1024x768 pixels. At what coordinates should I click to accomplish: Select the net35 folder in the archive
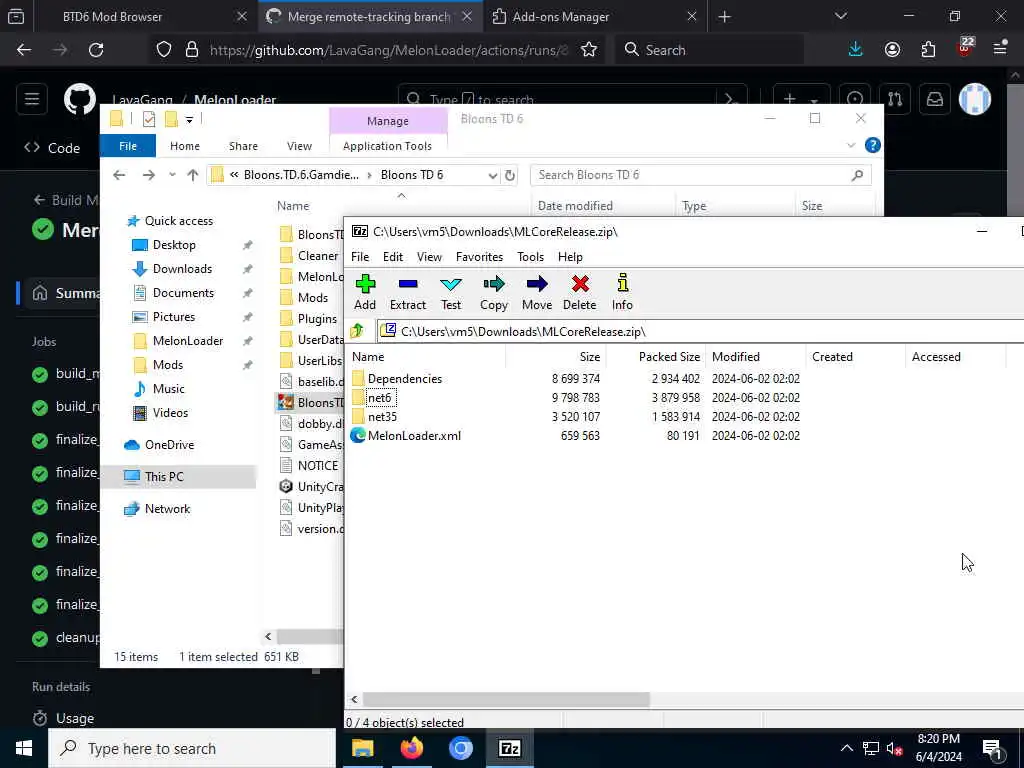point(382,417)
